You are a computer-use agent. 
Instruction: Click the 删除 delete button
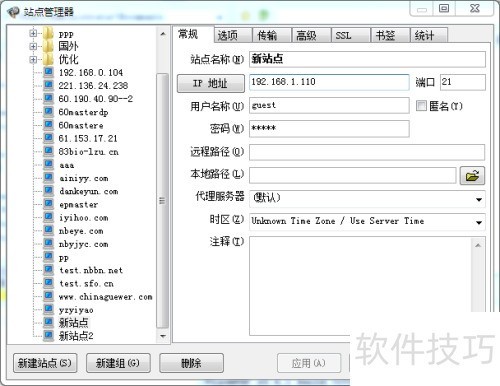[191, 363]
